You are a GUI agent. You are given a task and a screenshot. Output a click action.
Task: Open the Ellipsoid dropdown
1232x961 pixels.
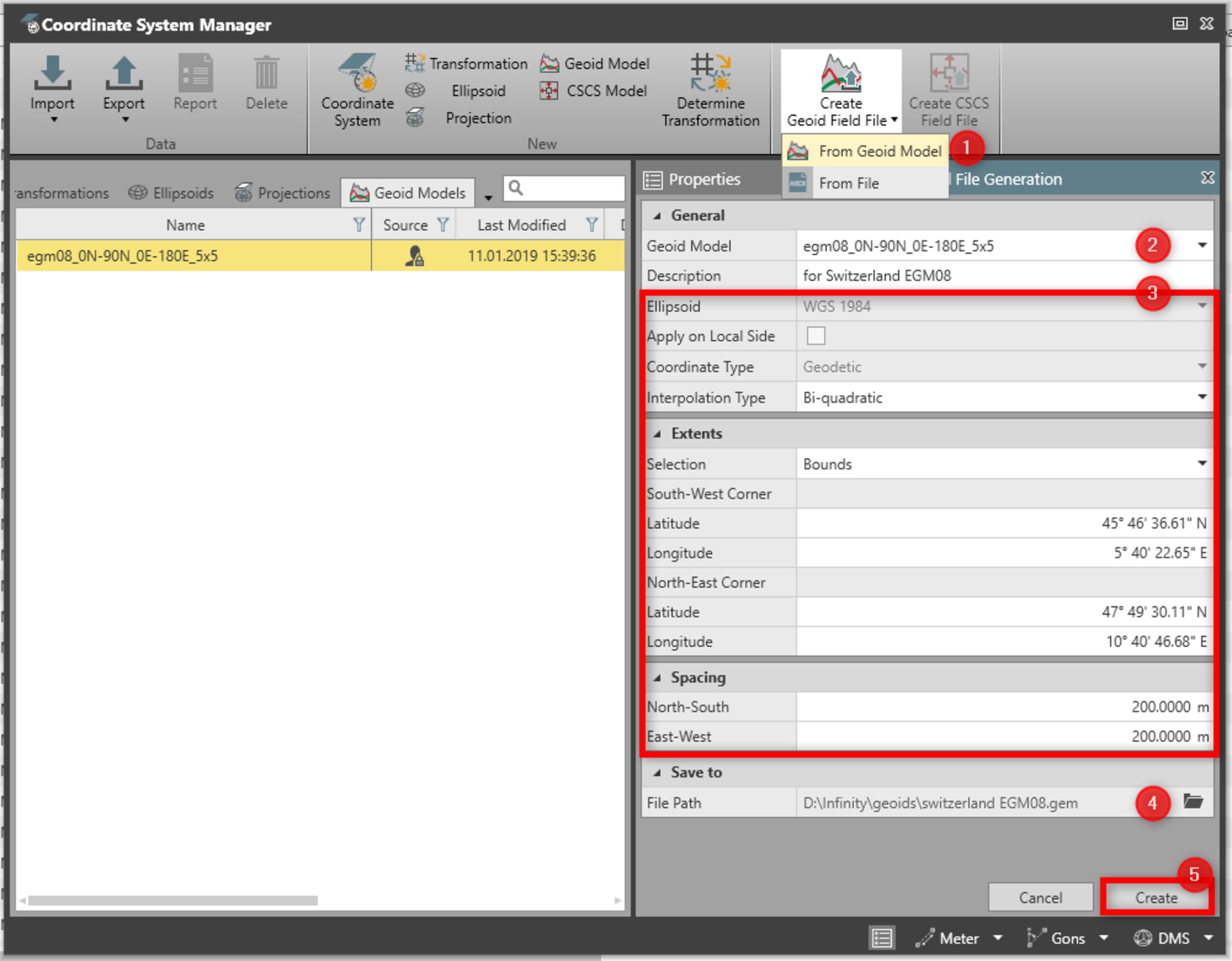(1202, 306)
